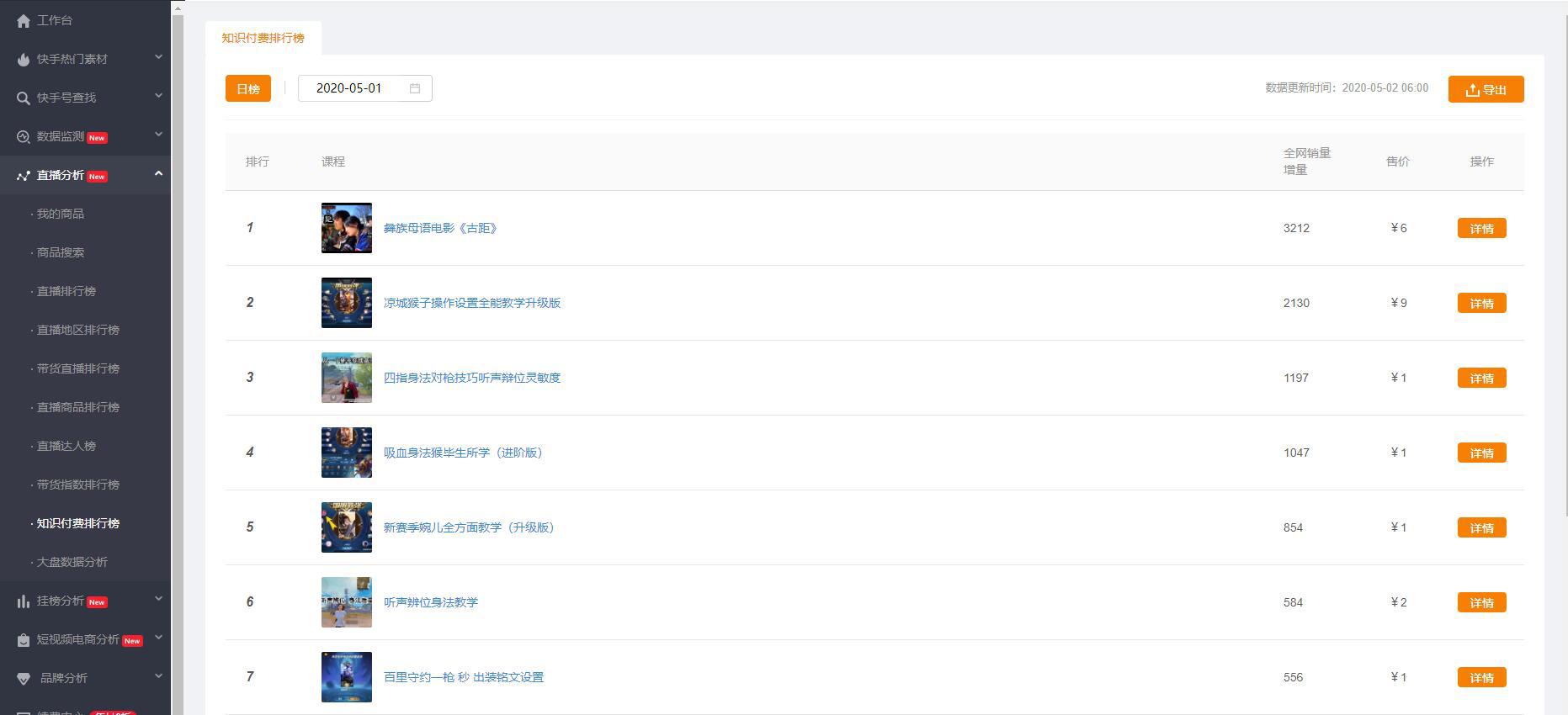
Task: Collapse the 直播分析 section chevron
Action: pyautogui.click(x=158, y=173)
